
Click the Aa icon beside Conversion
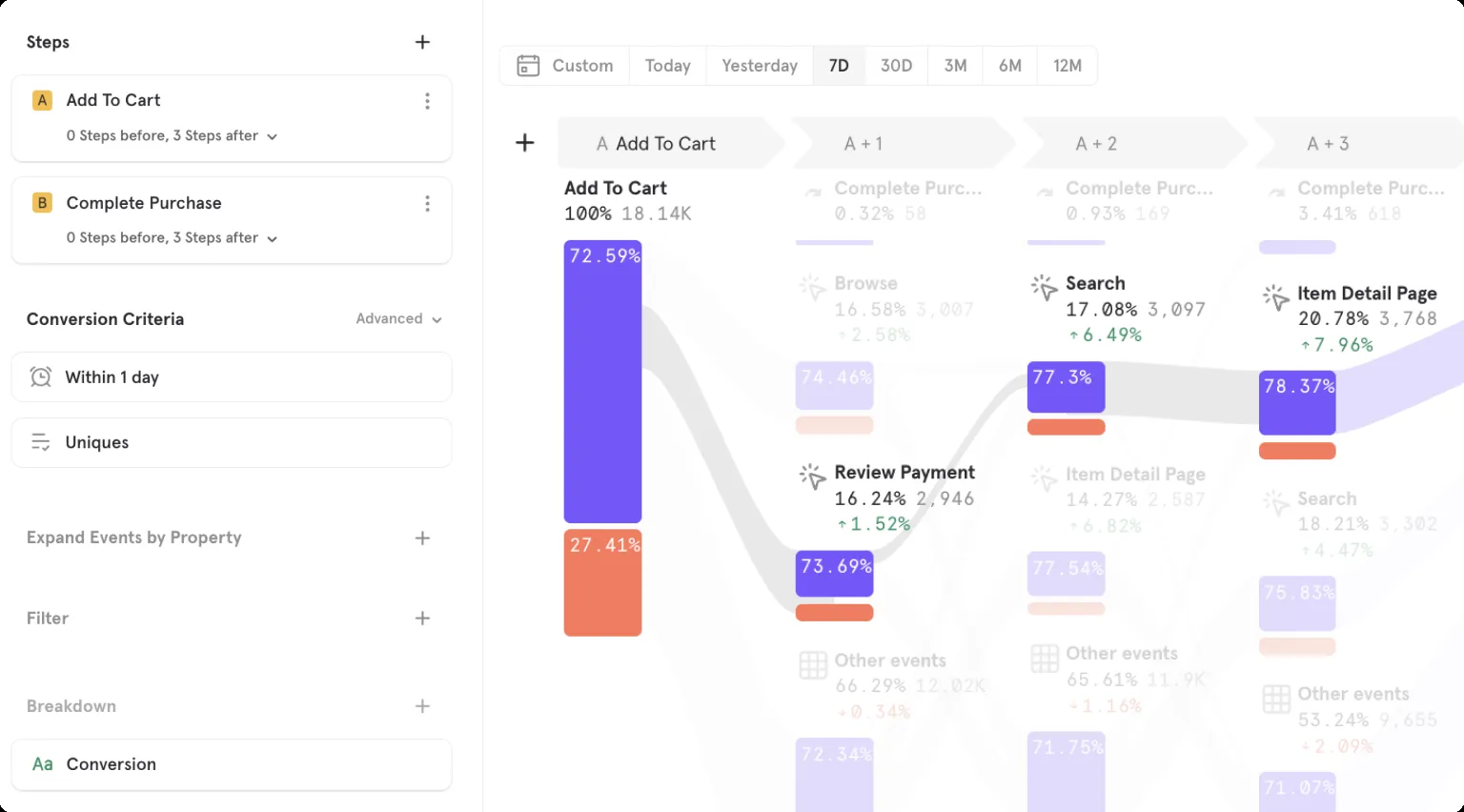(x=42, y=764)
